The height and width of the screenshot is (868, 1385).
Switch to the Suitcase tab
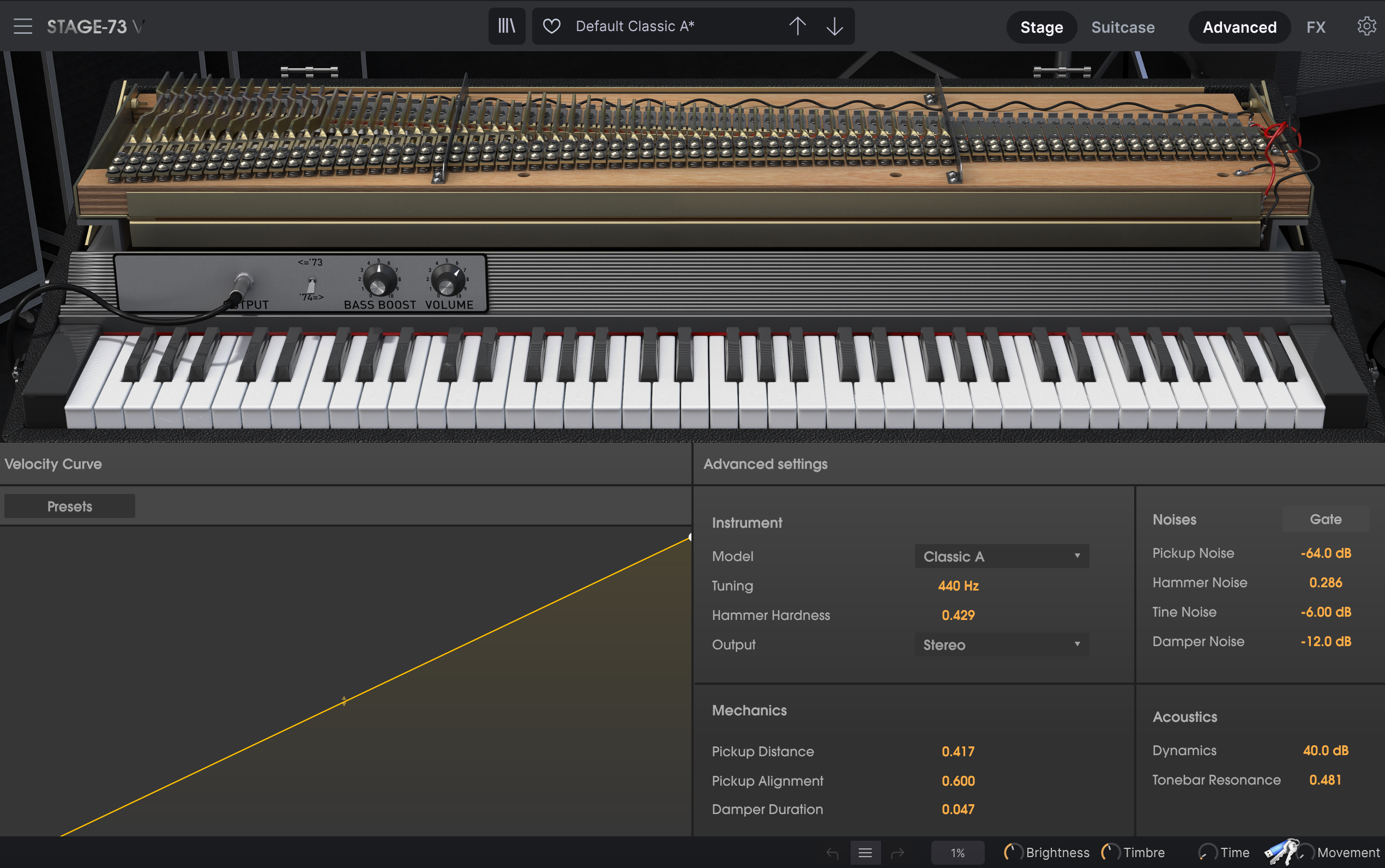(x=1123, y=27)
